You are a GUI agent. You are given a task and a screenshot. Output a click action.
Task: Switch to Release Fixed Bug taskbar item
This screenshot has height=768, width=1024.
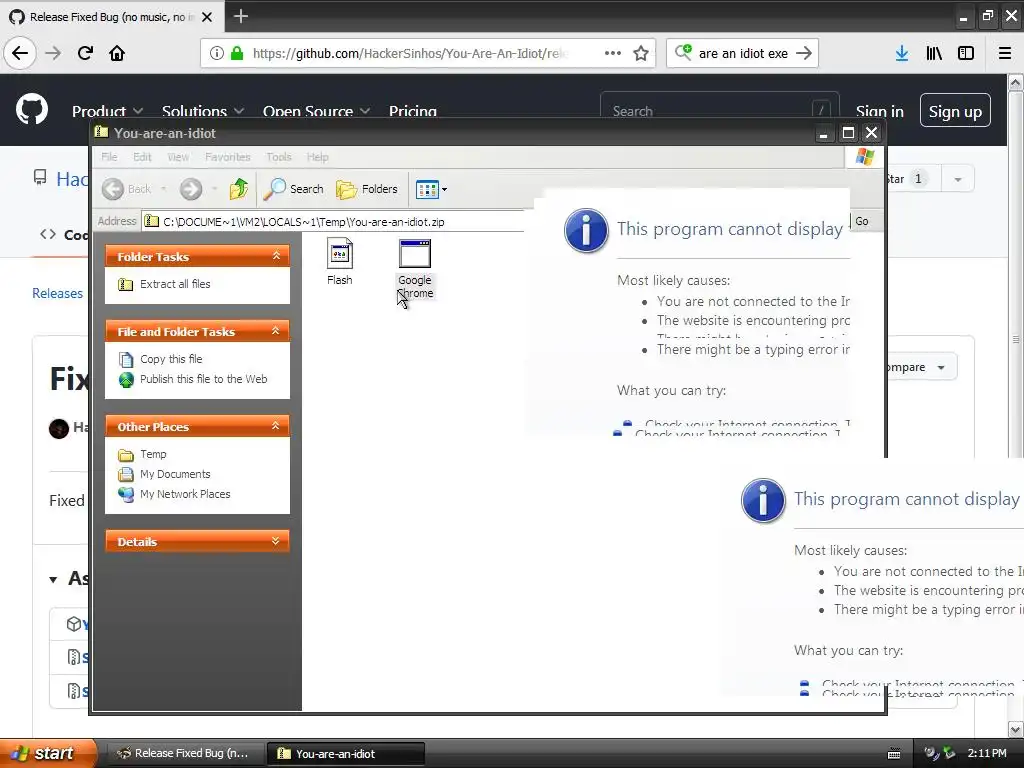[186, 753]
